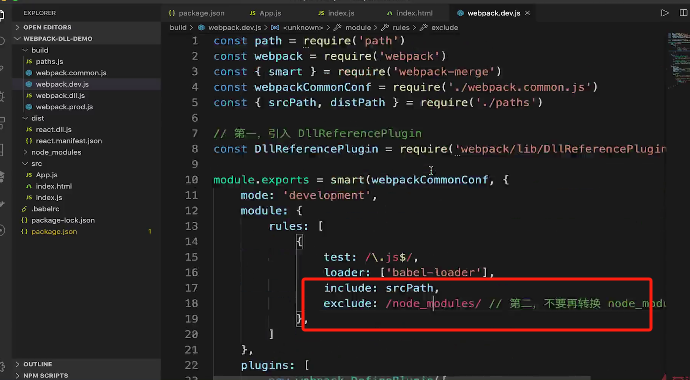Click the 'development' string on line 11

(x=330, y=195)
